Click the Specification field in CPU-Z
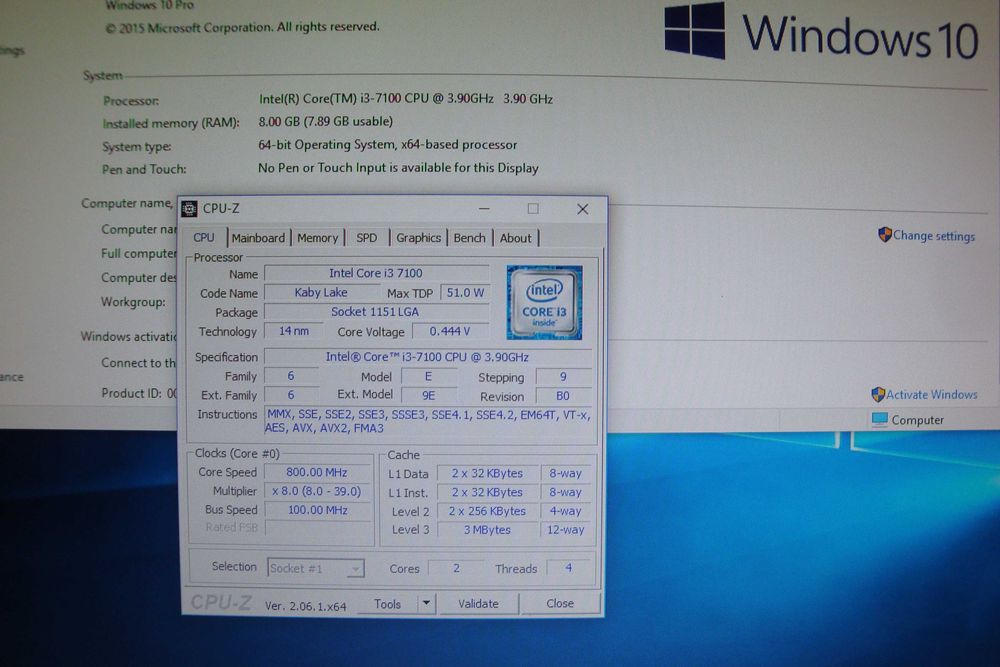 (428, 357)
